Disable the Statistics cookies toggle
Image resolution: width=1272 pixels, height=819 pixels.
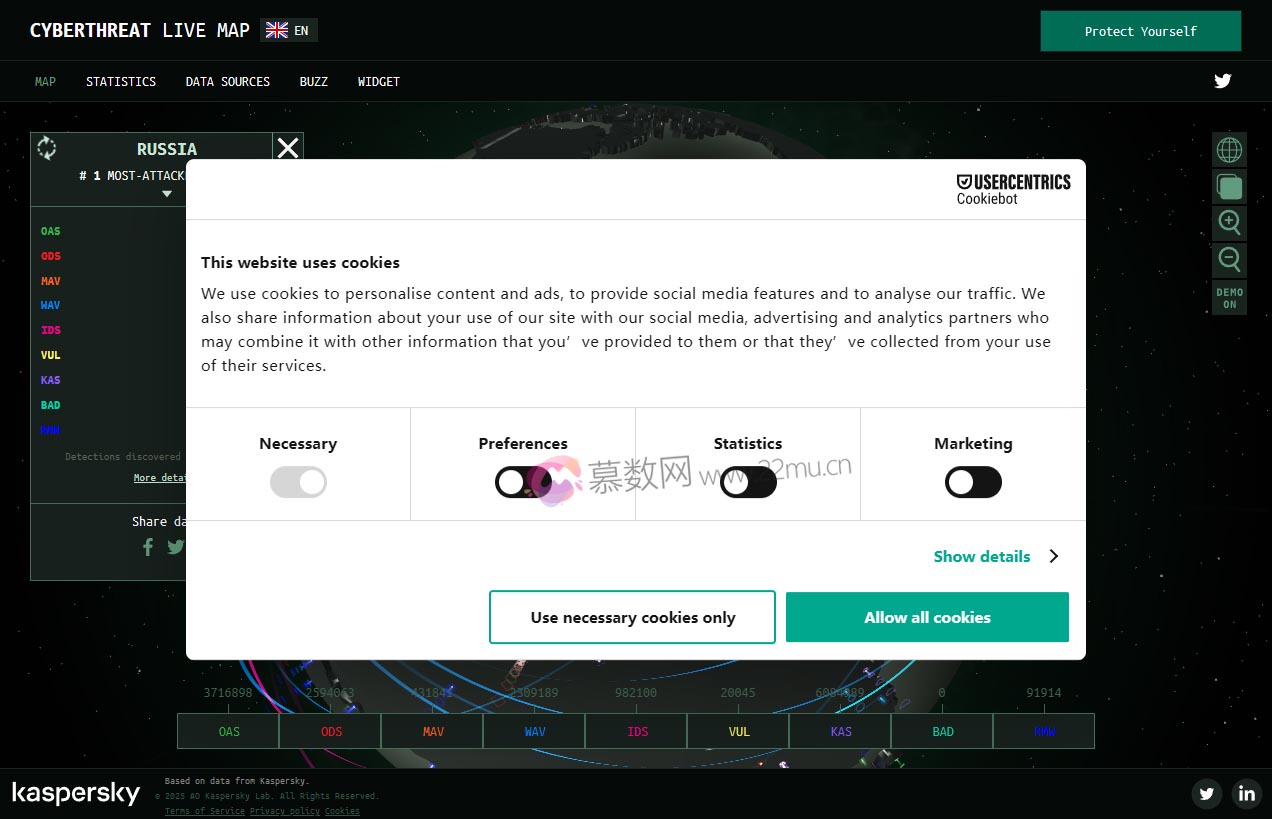coord(748,482)
